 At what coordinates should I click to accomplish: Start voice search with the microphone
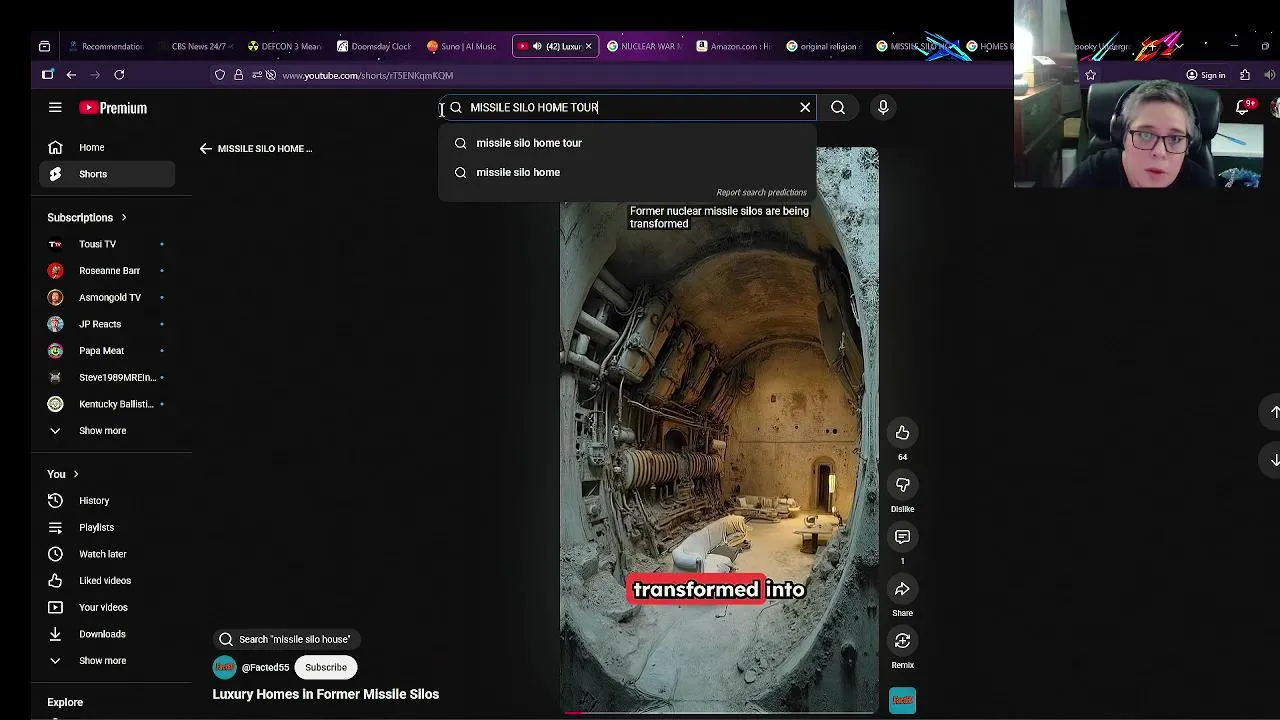pos(883,107)
